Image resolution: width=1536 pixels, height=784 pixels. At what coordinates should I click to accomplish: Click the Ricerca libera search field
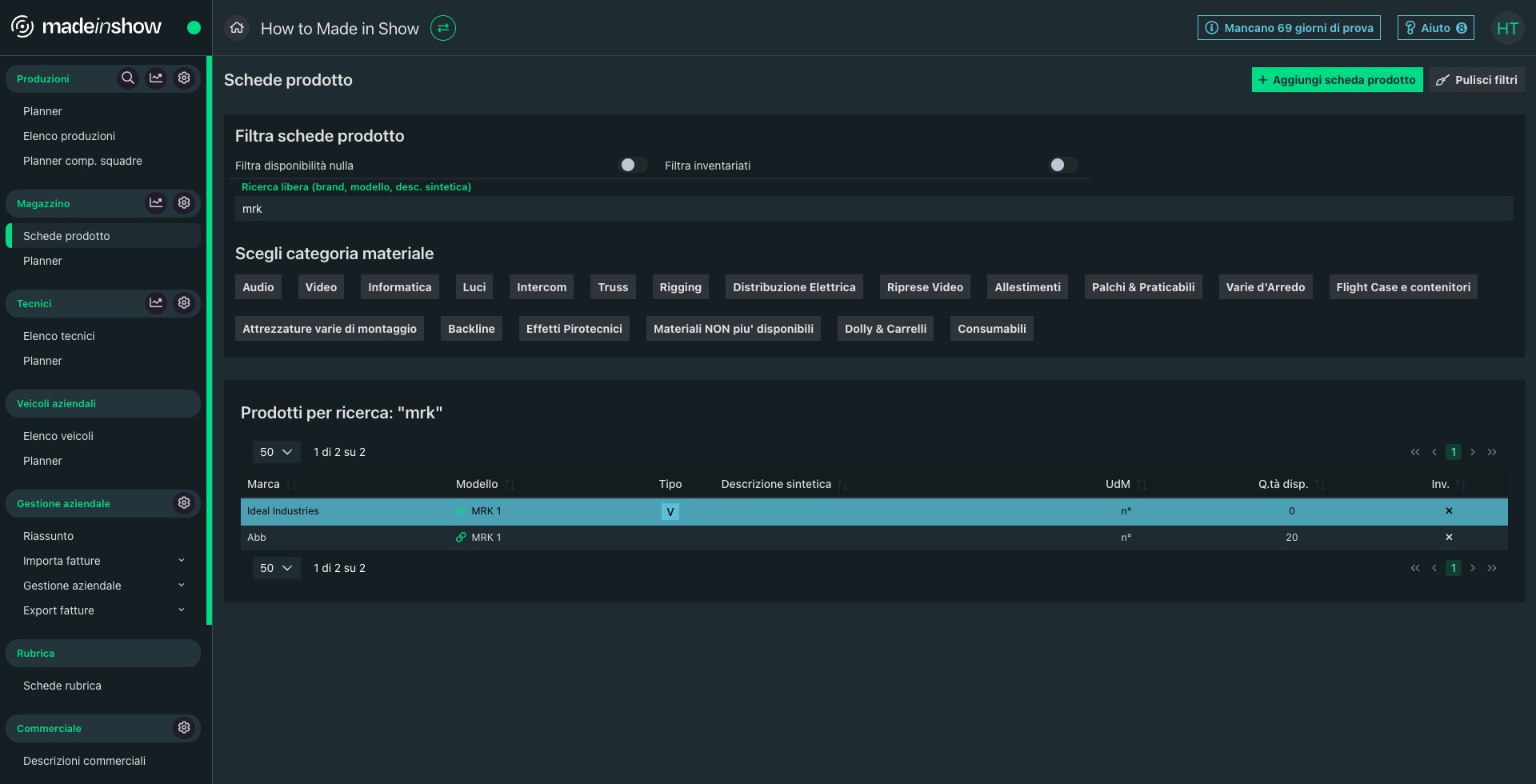(x=872, y=209)
